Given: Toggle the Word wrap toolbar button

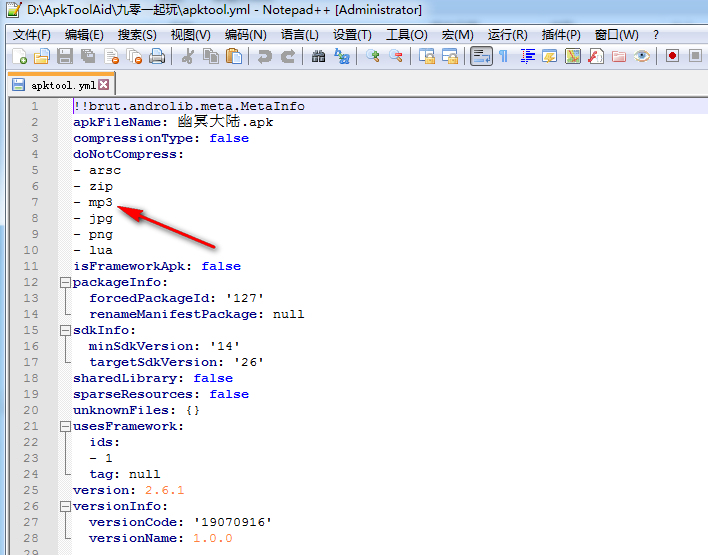Looking at the screenshot, I should (x=481, y=56).
